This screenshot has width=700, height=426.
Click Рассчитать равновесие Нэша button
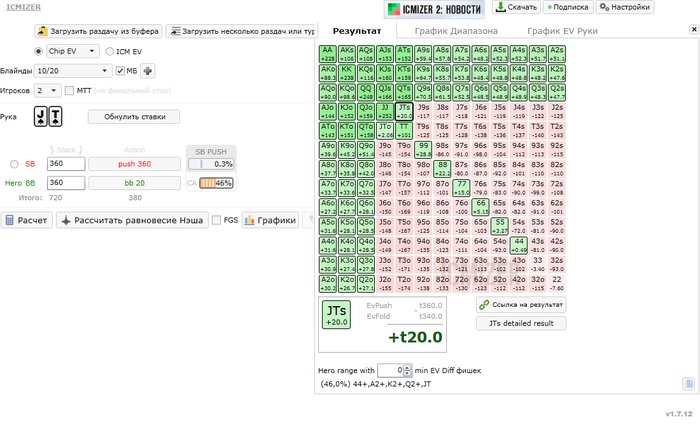[x=132, y=220]
